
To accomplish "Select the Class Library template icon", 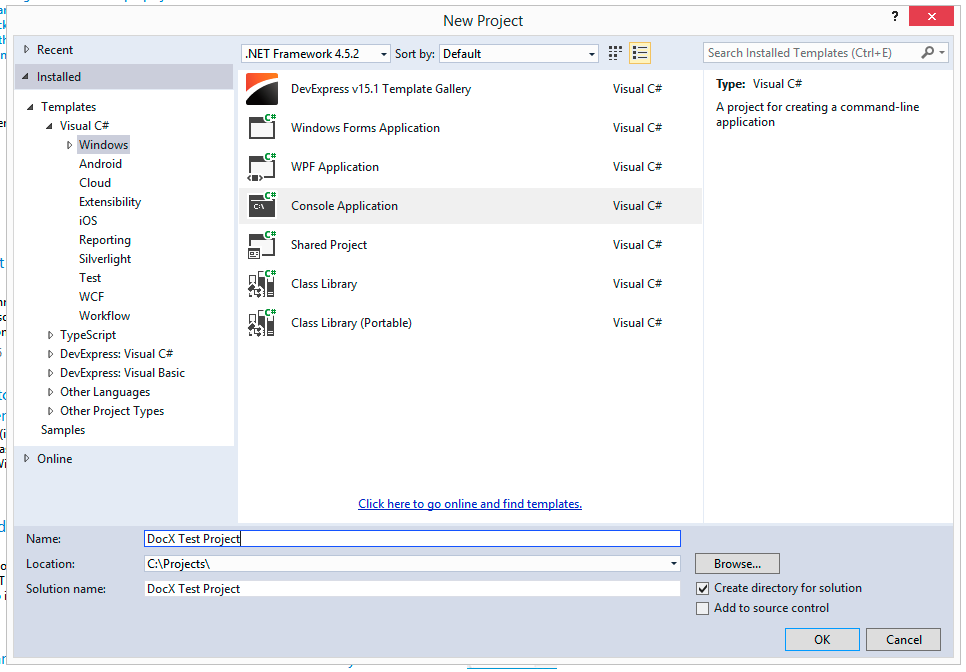I will pyautogui.click(x=261, y=283).
